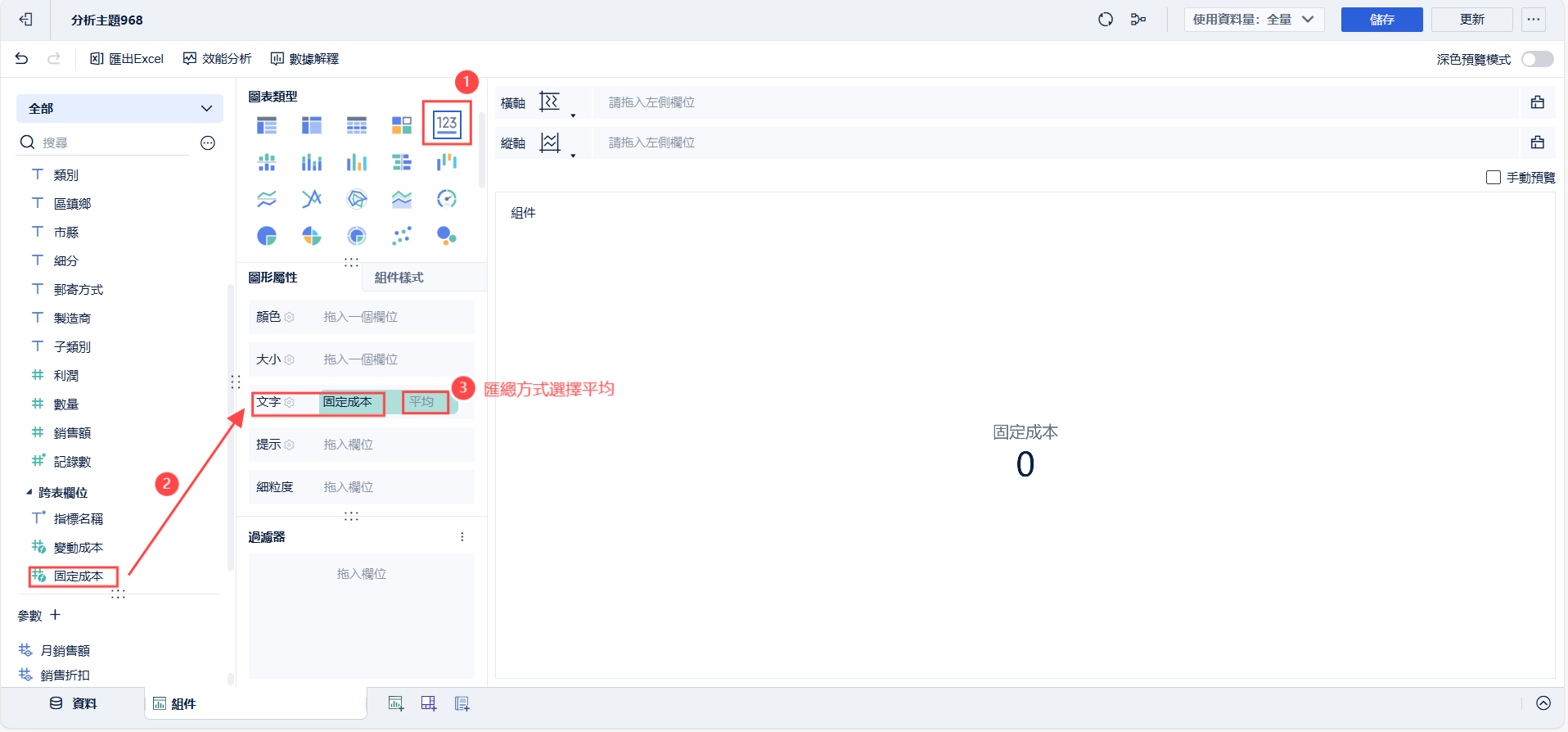Choose the detail table chart type
The image size is (1568, 732).
(x=357, y=125)
